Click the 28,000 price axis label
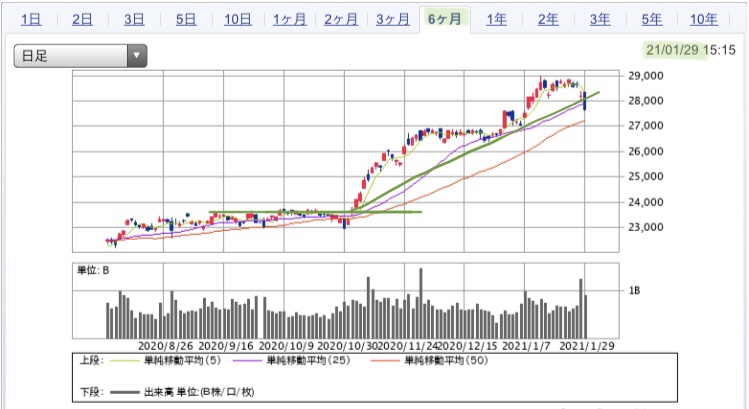Image resolution: width=749 pixels, height=409 pixels. coord(646,101)
